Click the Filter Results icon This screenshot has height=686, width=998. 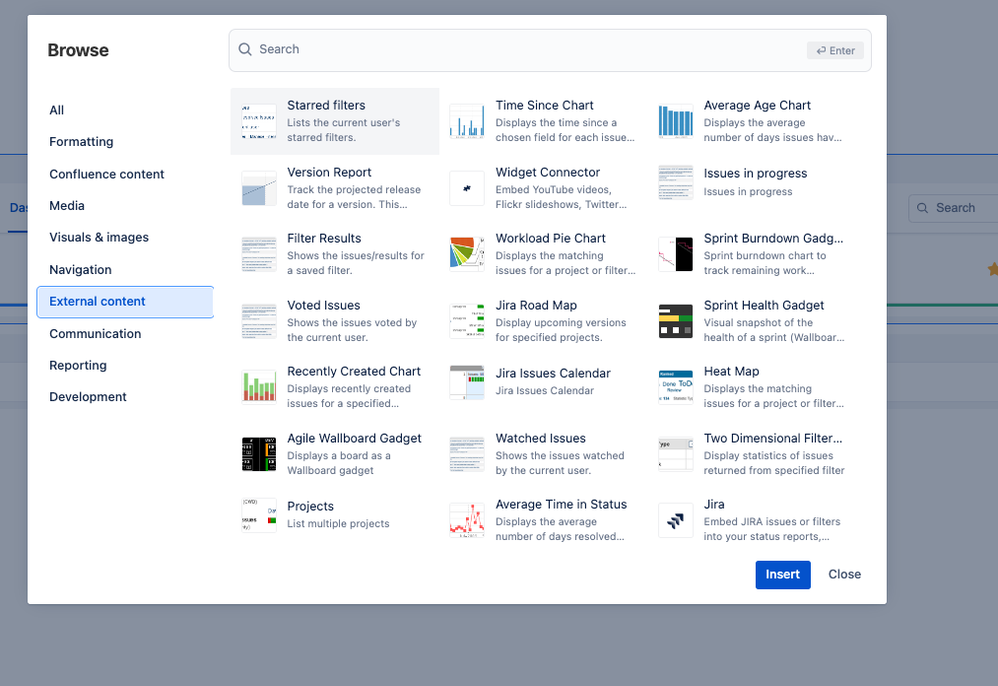coord(259,254)
